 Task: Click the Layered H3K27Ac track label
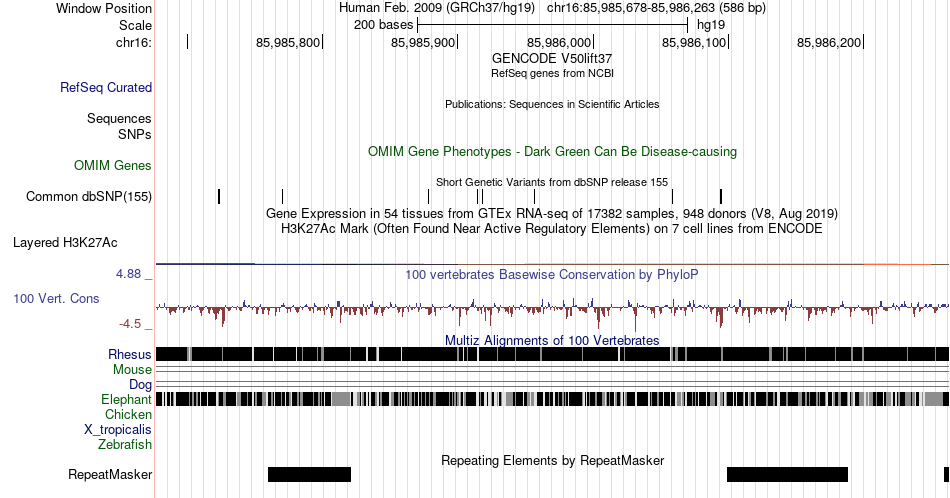click(65, 242)
